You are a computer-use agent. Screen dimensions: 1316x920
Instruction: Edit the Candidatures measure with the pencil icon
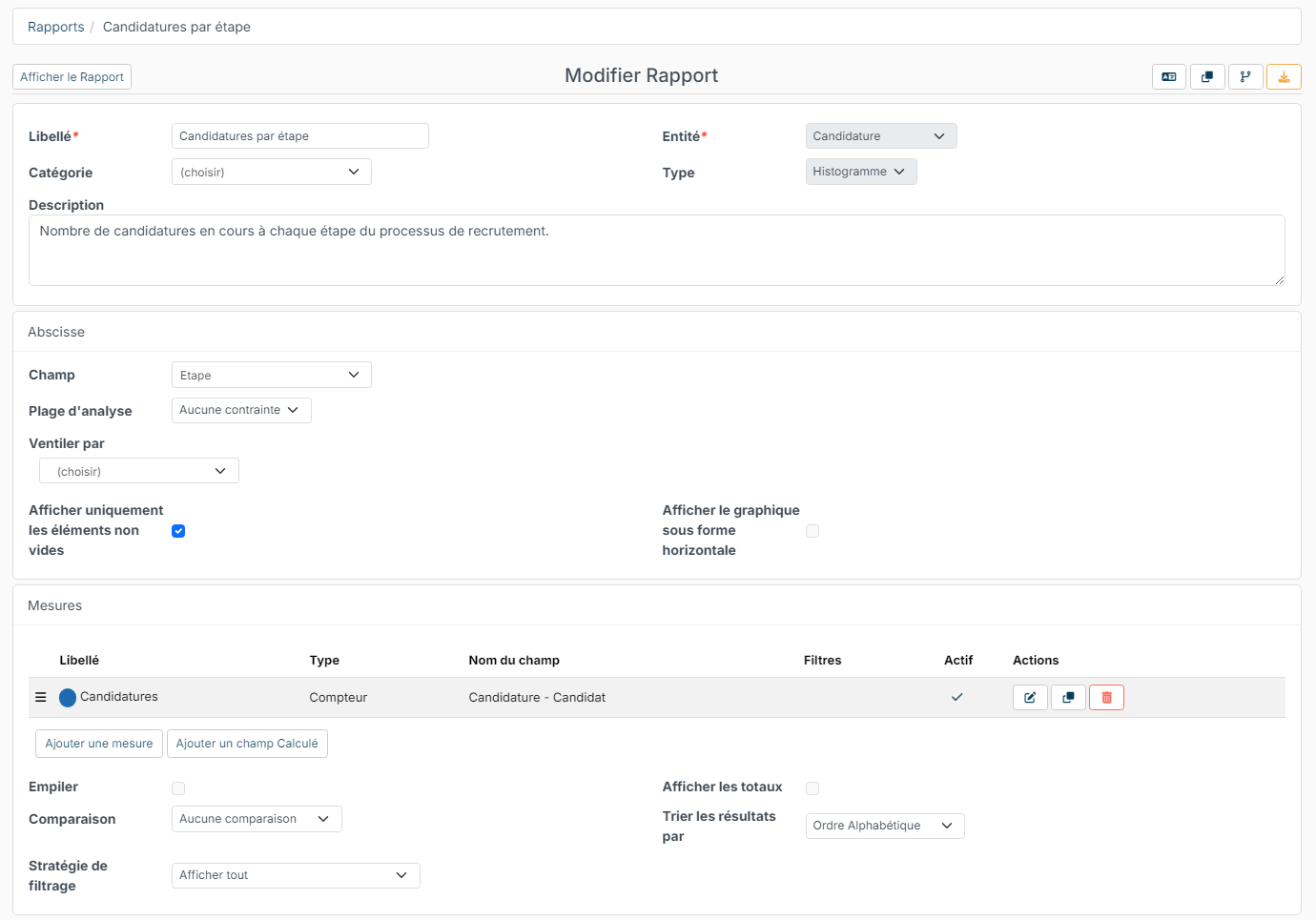(x=1030, y=698)
